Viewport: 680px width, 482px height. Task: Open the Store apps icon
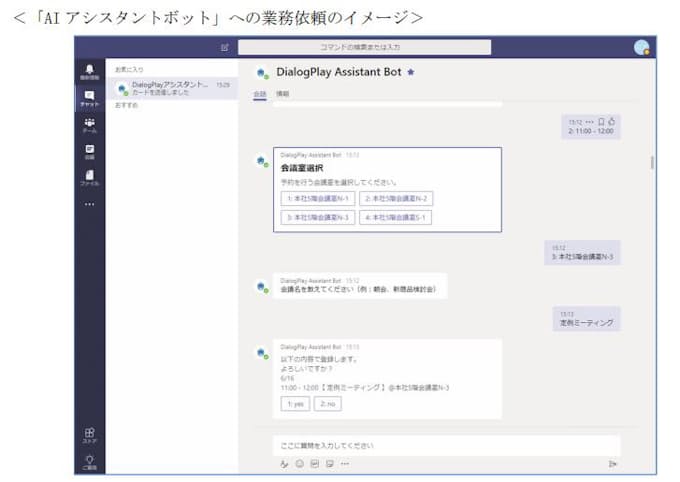tap(89, 434)
